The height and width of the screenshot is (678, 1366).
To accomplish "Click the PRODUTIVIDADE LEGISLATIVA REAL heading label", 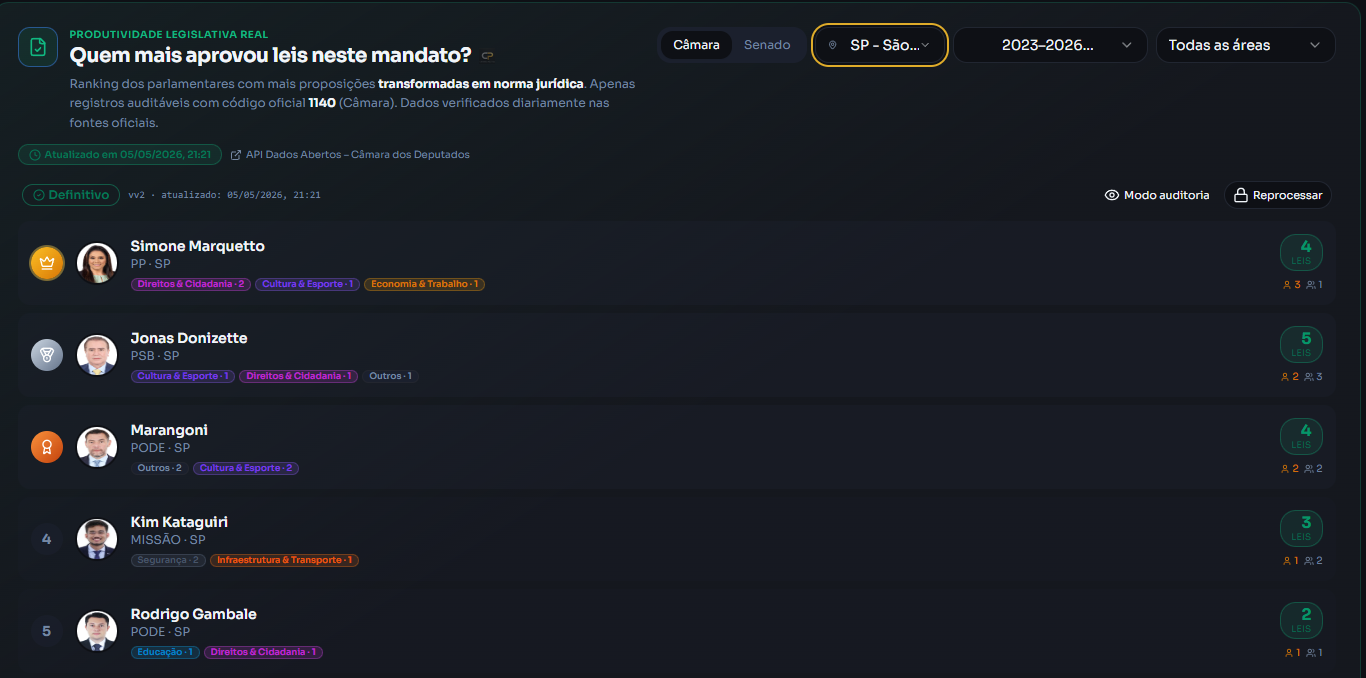I will coord(169,34).
